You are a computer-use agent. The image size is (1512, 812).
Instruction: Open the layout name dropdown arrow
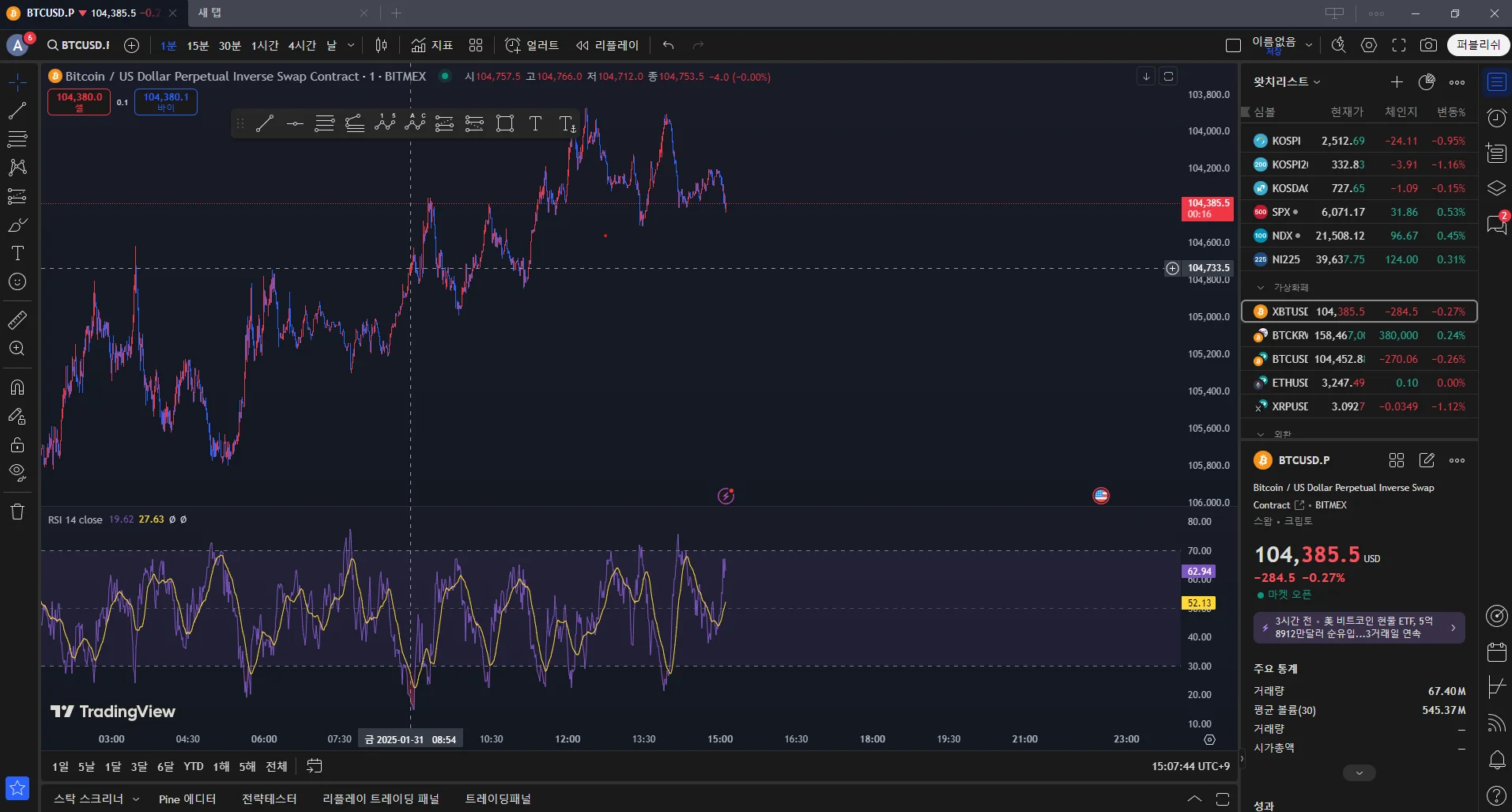[1309, 45]
